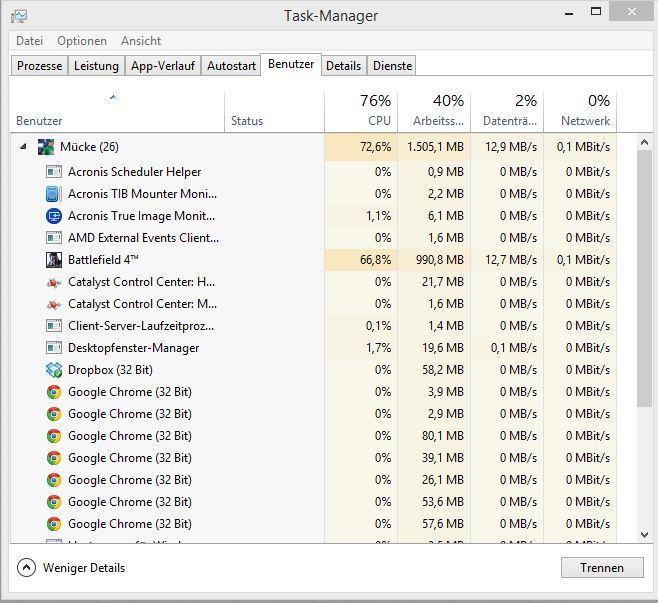
Task: Switch to the Details tab
Action: pos(343,66)
